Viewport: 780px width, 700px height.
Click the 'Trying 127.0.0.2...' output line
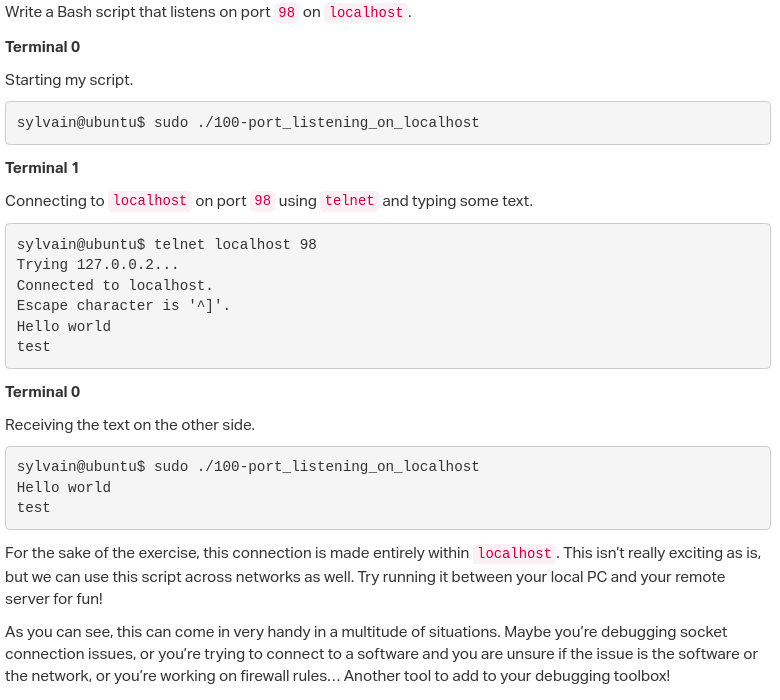pyautogui.click(x=98, y=265)
